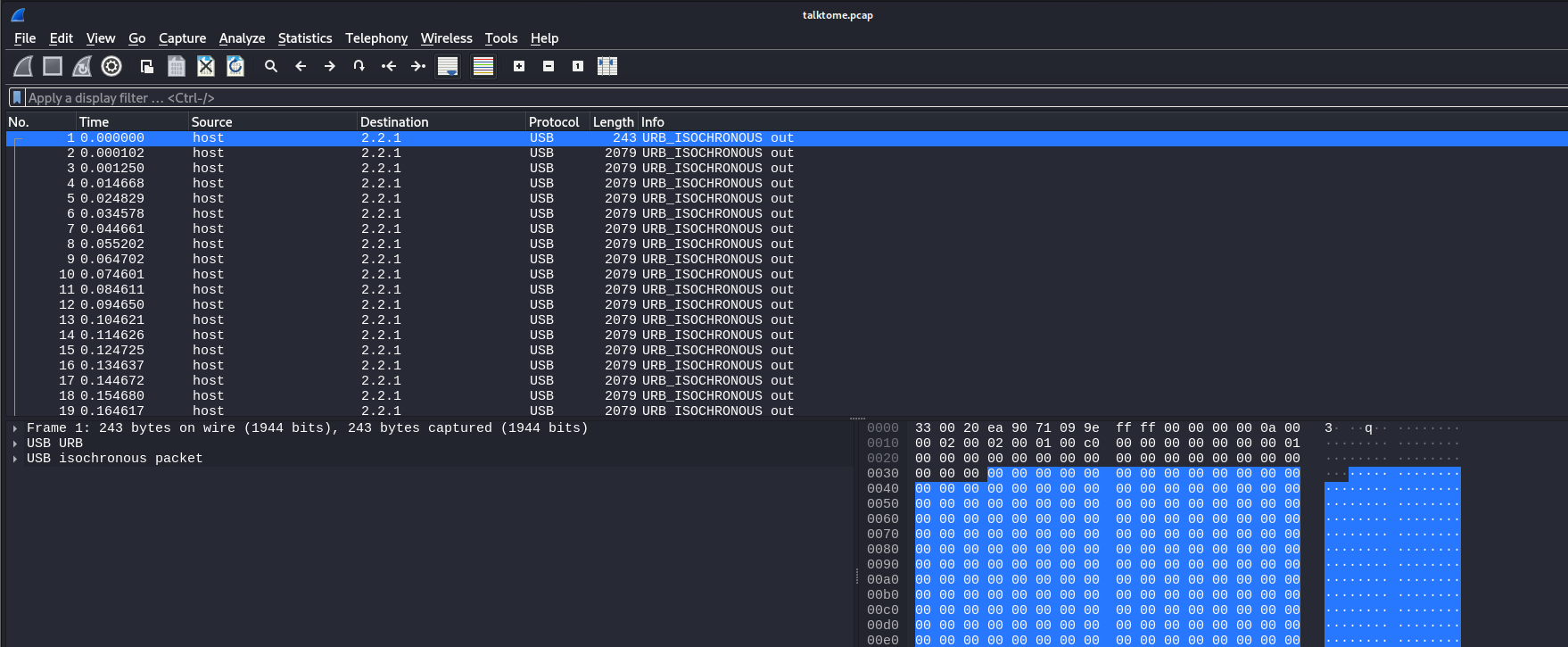Screen dimensions: 1568x647
Task: Reload the current capture file
Action: 235,66
